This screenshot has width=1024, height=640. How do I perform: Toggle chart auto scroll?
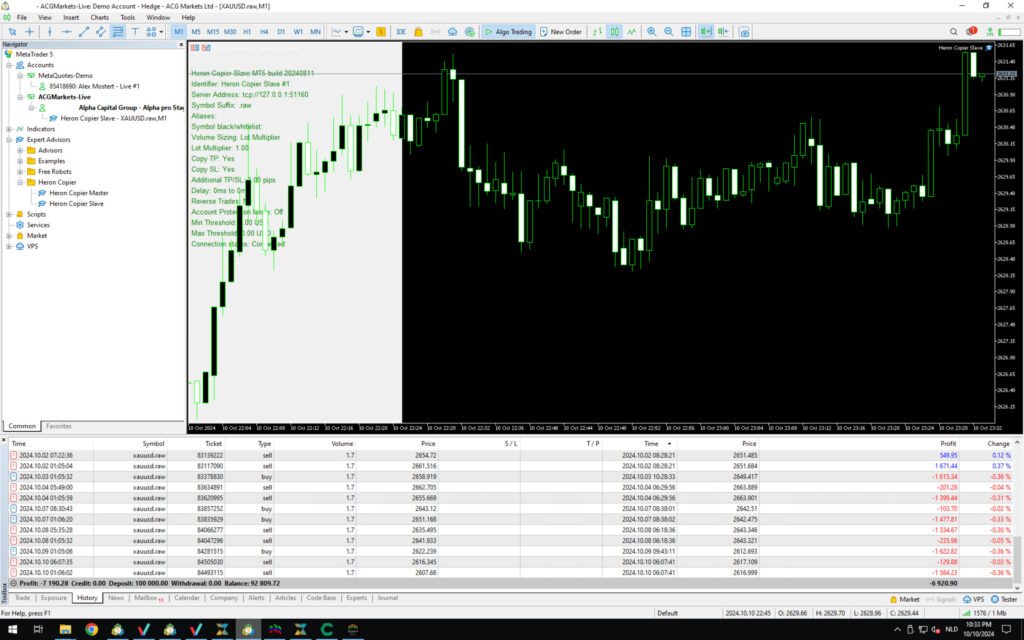705,31
